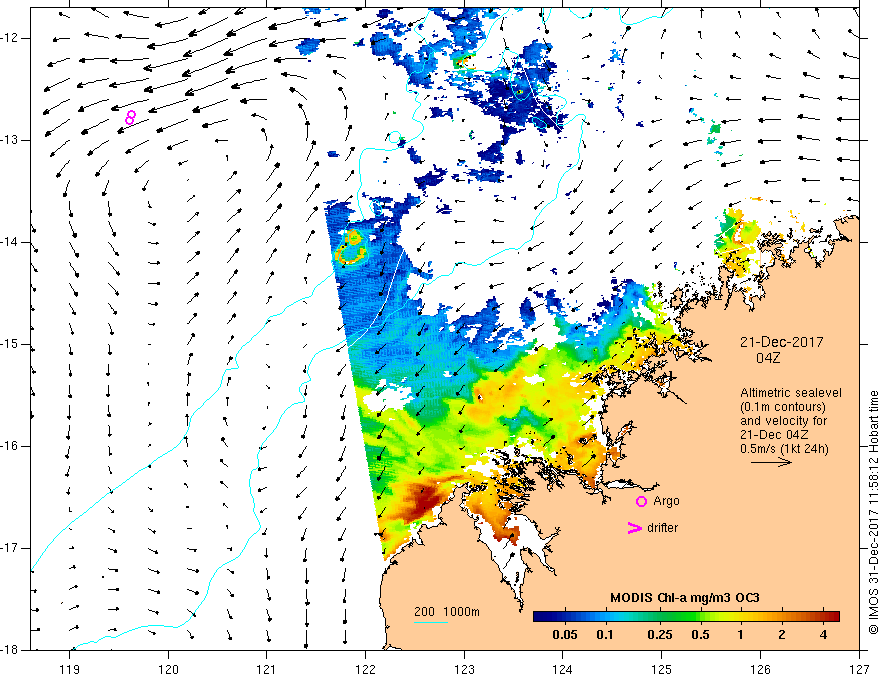Screen dimensions: 880x680
Task: Click the -17 latitude axis label
Action: click(9, 548)
